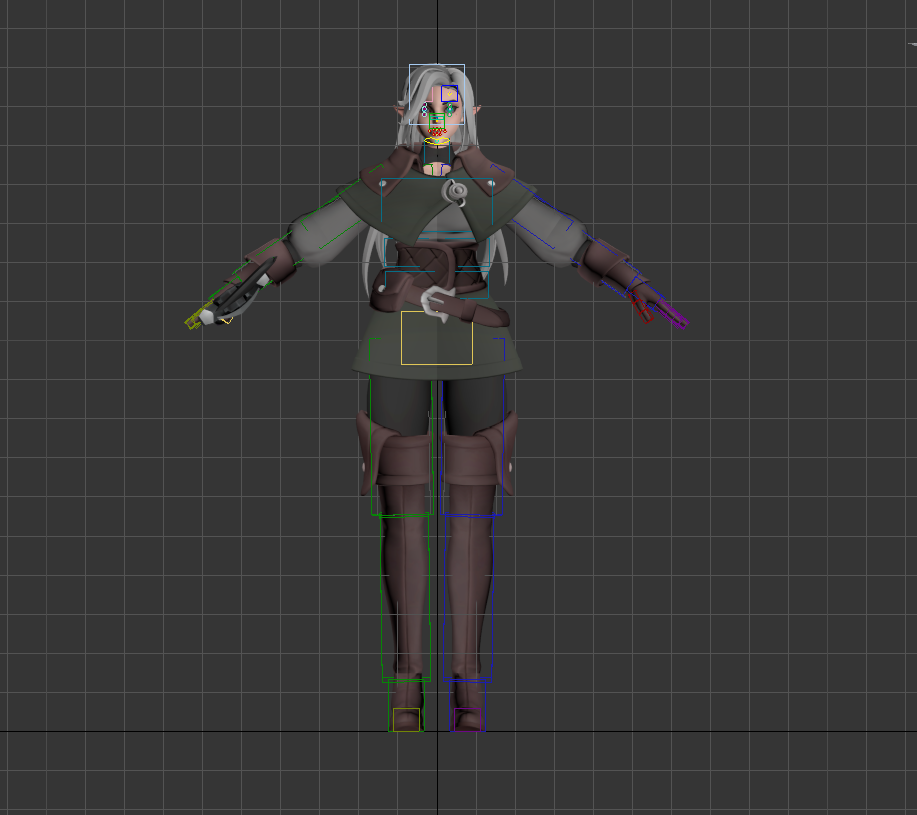The width and height of the screenshot is (917, 815).
Task: Pick the purple toe control square
Action: 467,719
